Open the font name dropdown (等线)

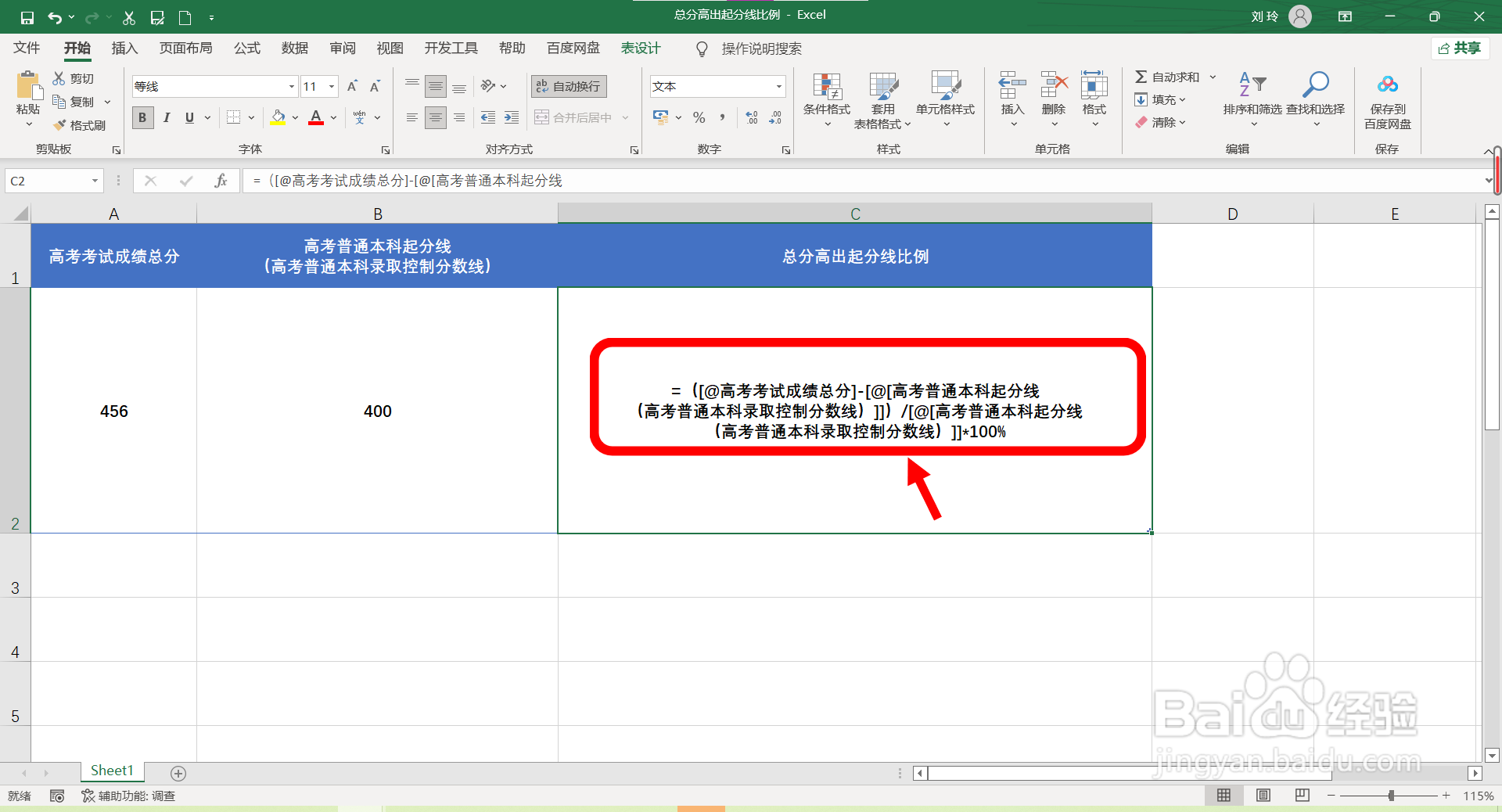click(291, 86)
